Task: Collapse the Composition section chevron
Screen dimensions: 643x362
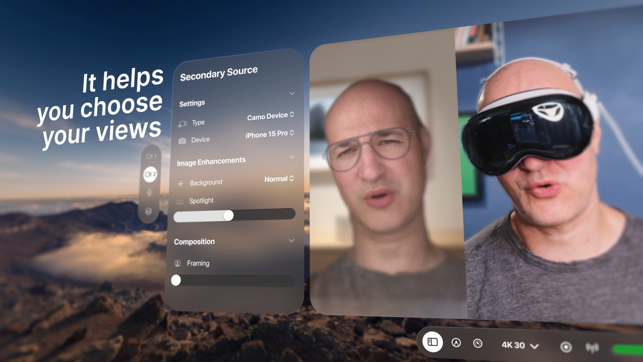Action: tap(291, 241)
